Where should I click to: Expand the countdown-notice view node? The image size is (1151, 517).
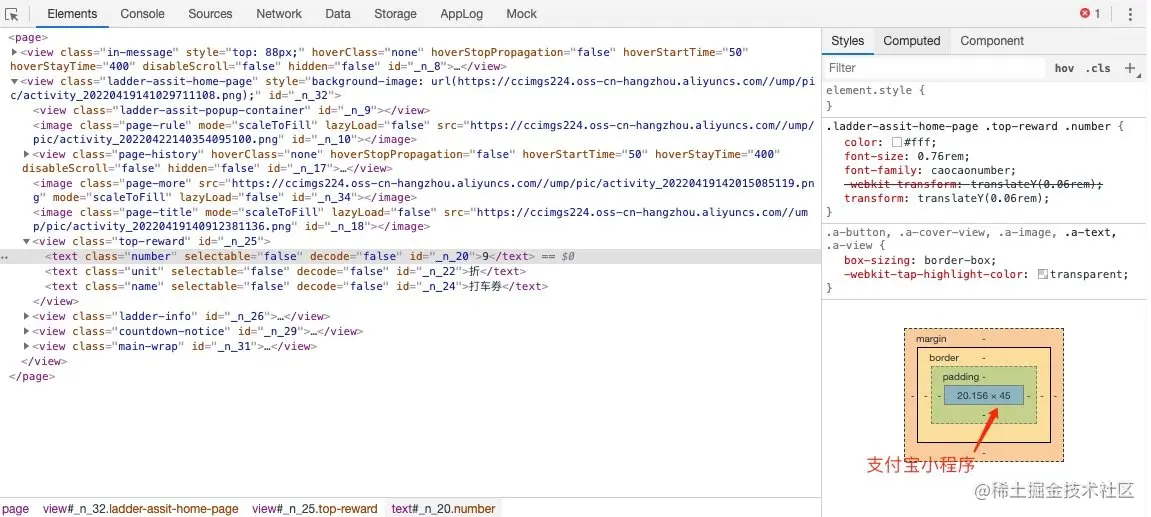(26, 331)
